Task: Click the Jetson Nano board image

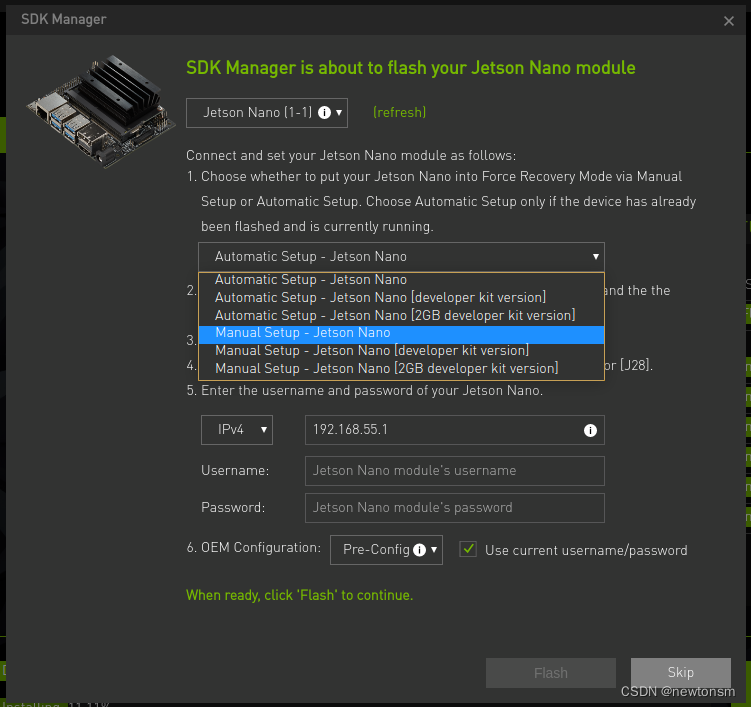Action: click(102, 111)
